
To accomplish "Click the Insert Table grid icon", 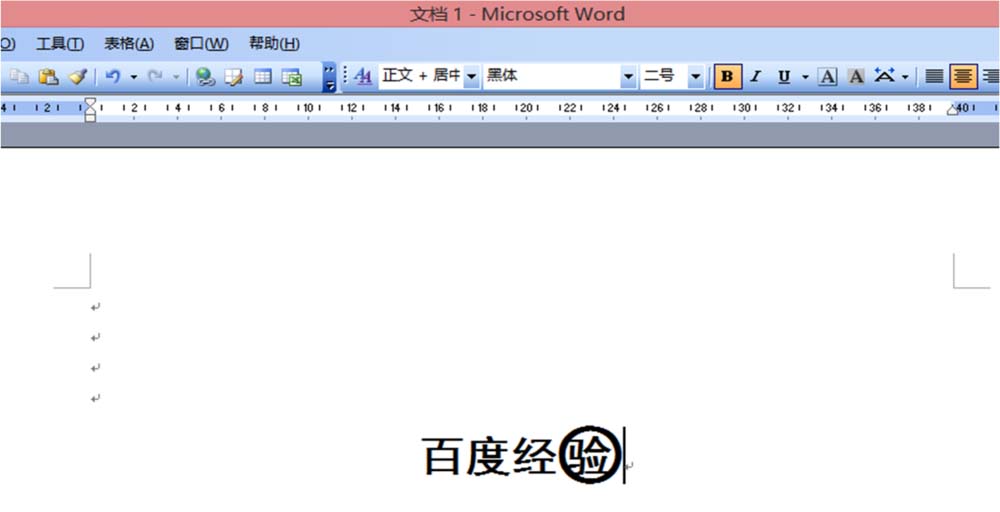I will (263, 77).
